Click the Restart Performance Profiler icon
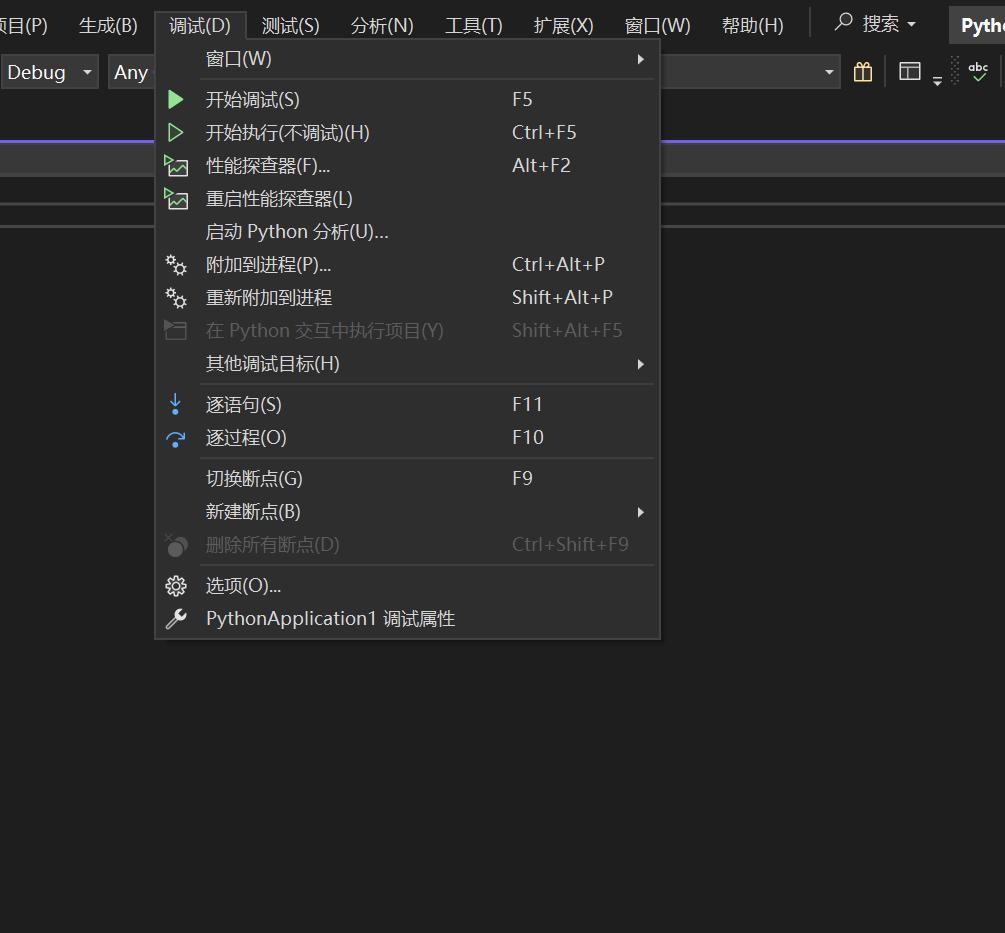 pyautogui.click(x=176, y=198)
